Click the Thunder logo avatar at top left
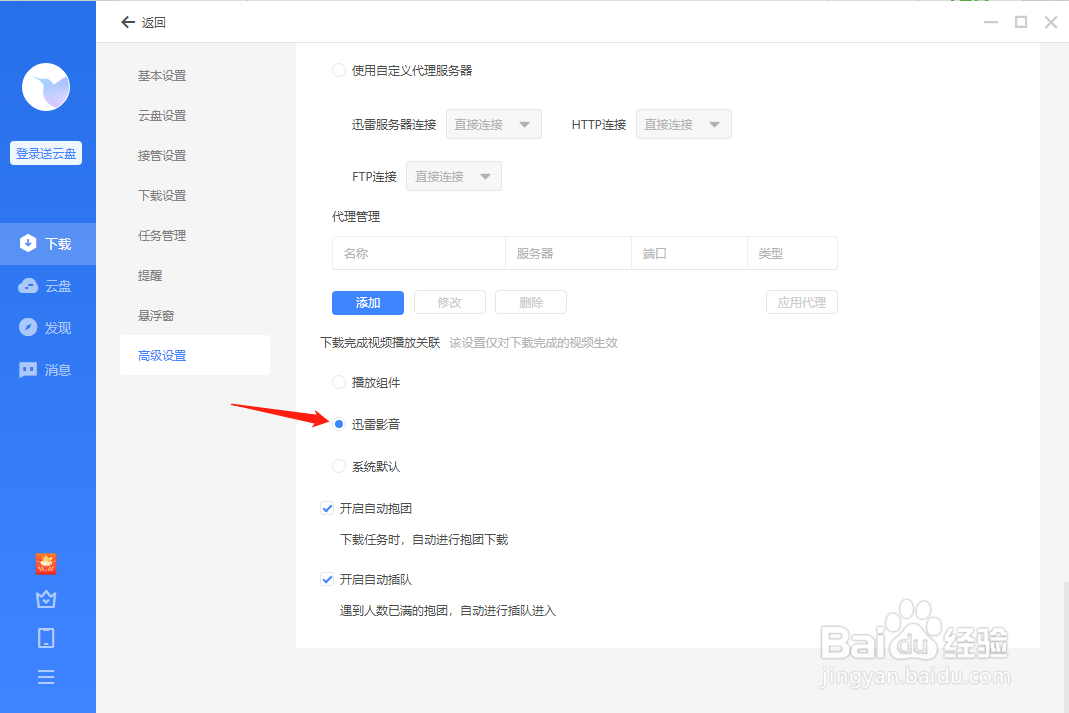Screen dimensions: 1069x713 point(45,87)
